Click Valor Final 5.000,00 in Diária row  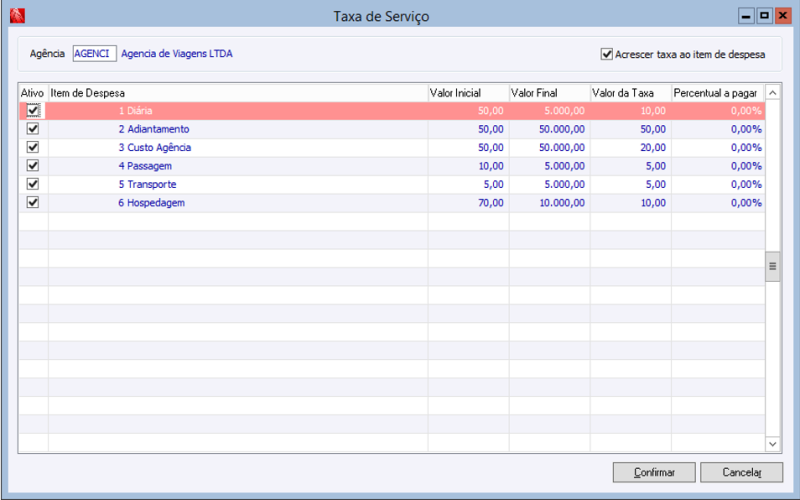[x=564, y=111]
